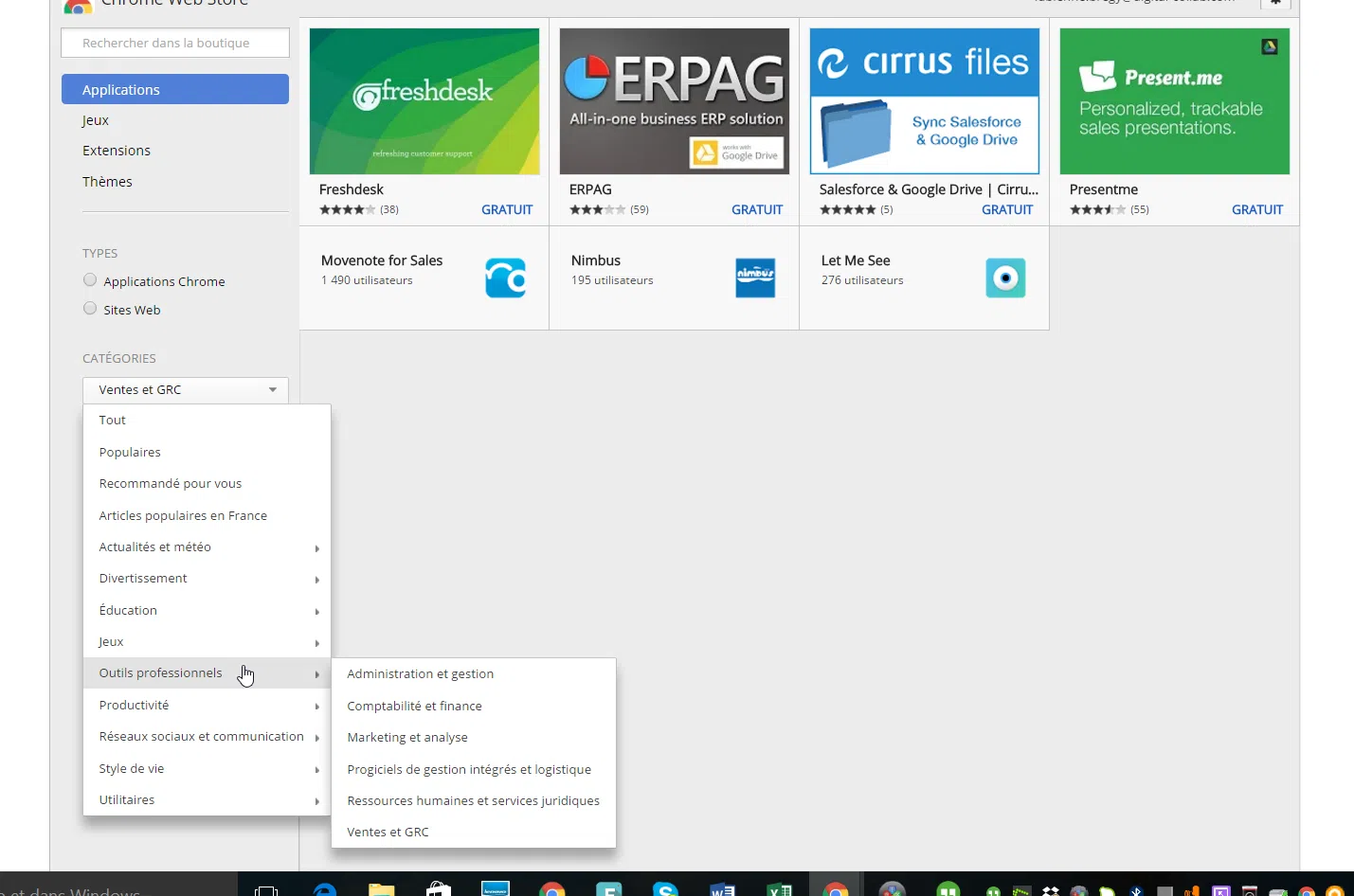Open Skype from the taskbar

665,889
